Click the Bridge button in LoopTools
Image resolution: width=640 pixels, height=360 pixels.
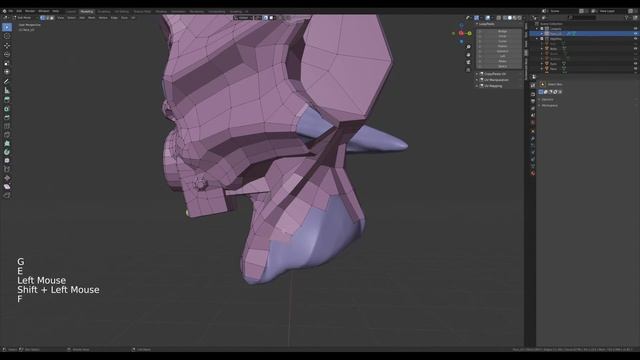[x=502, y=31]
